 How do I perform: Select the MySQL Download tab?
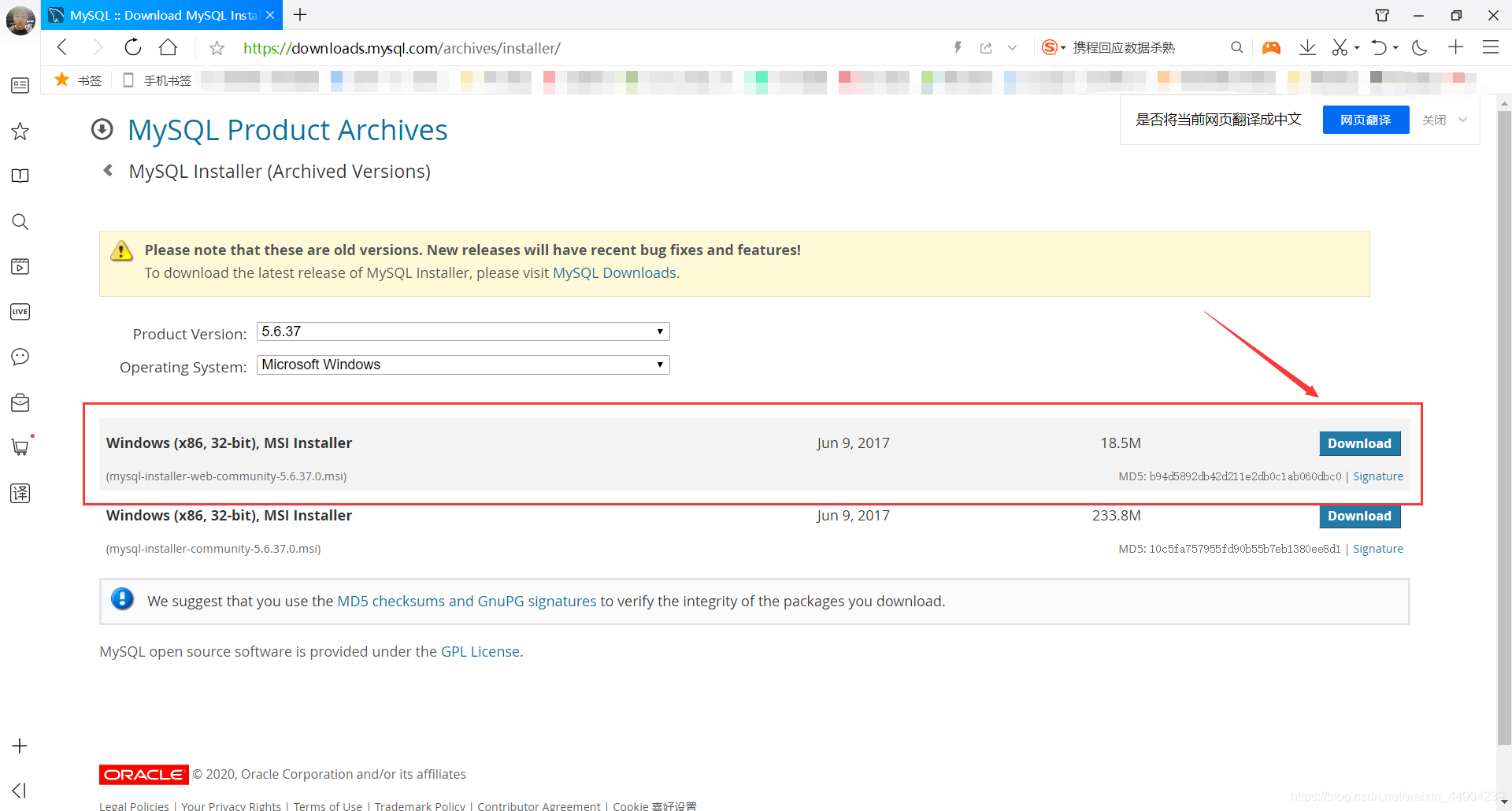point(162,15)
